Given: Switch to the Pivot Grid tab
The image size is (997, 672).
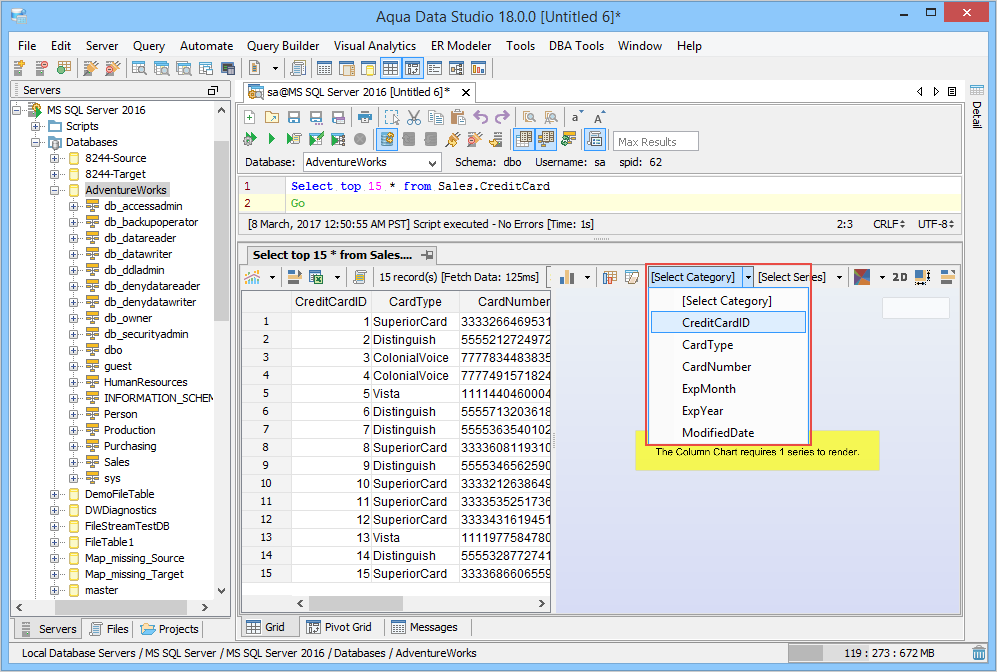Looking at the screenshot, I should [340, 627].
